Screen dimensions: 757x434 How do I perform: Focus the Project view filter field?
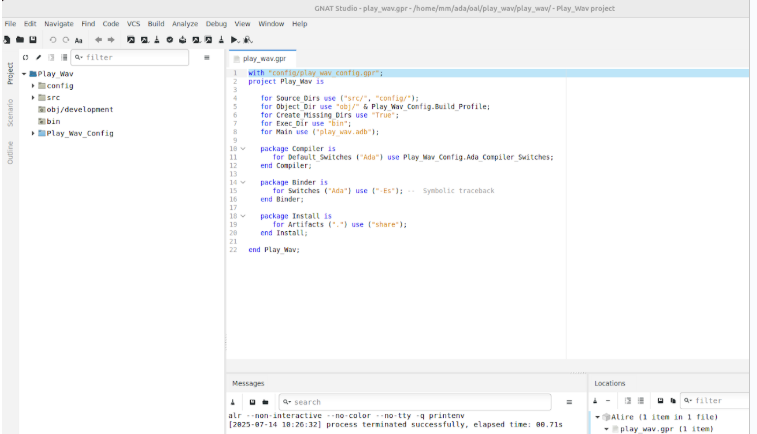coord(130,57)
